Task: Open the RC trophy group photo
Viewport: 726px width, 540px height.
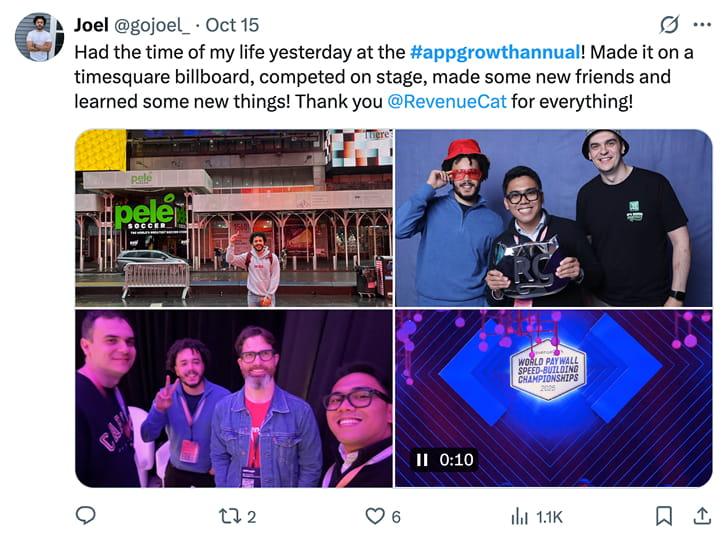Action: 554,218
